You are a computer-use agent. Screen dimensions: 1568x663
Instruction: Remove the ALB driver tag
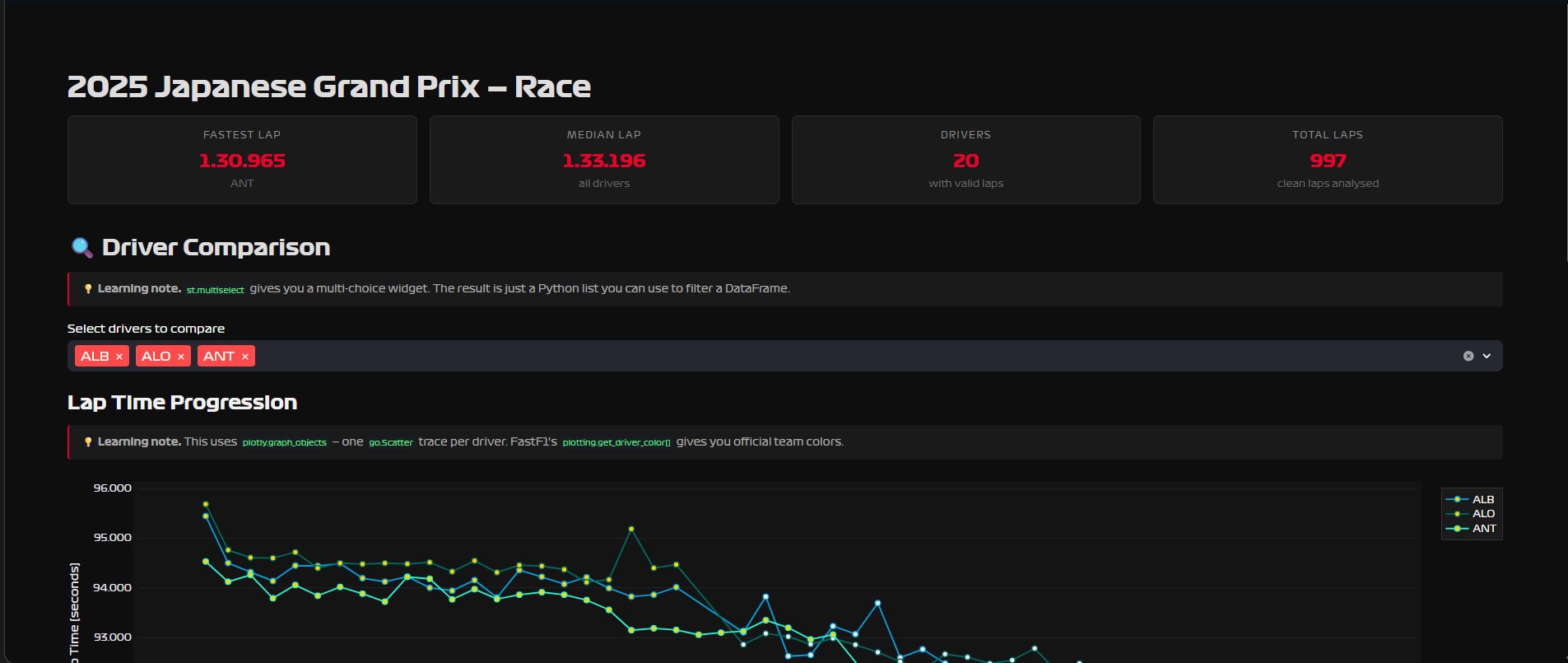pos(119,357)
